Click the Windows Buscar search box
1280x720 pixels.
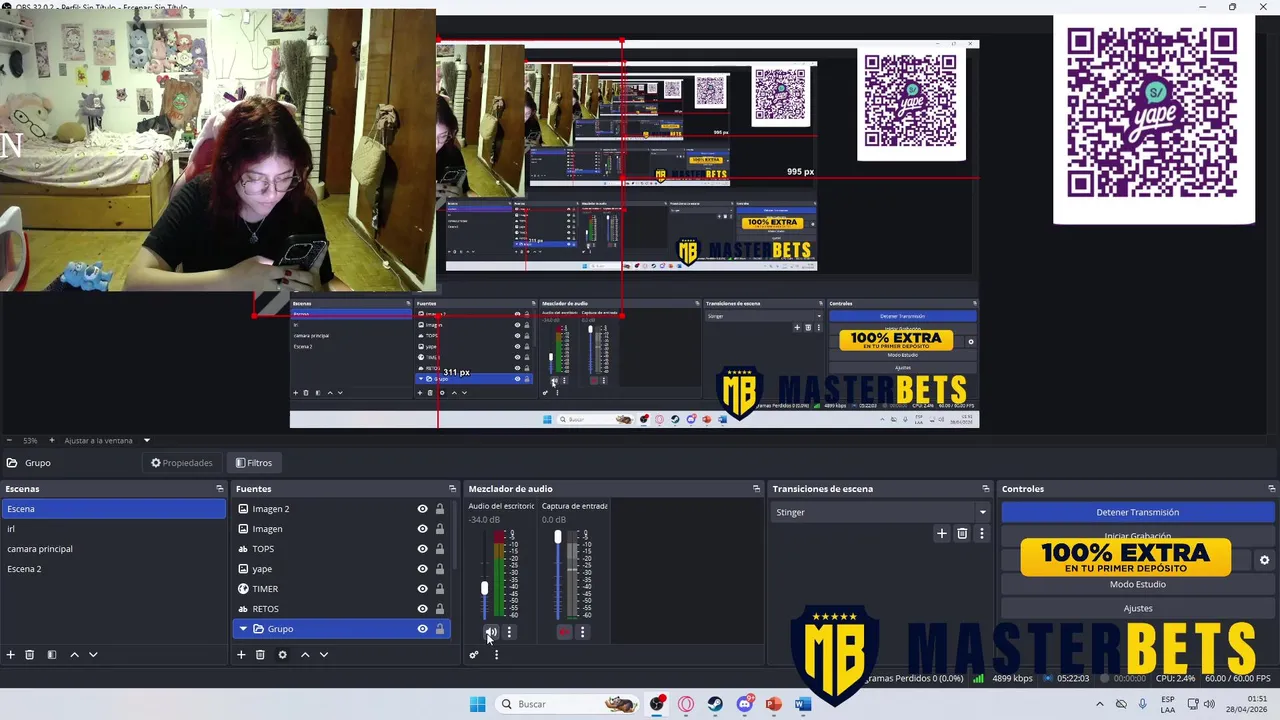point(567,704)
